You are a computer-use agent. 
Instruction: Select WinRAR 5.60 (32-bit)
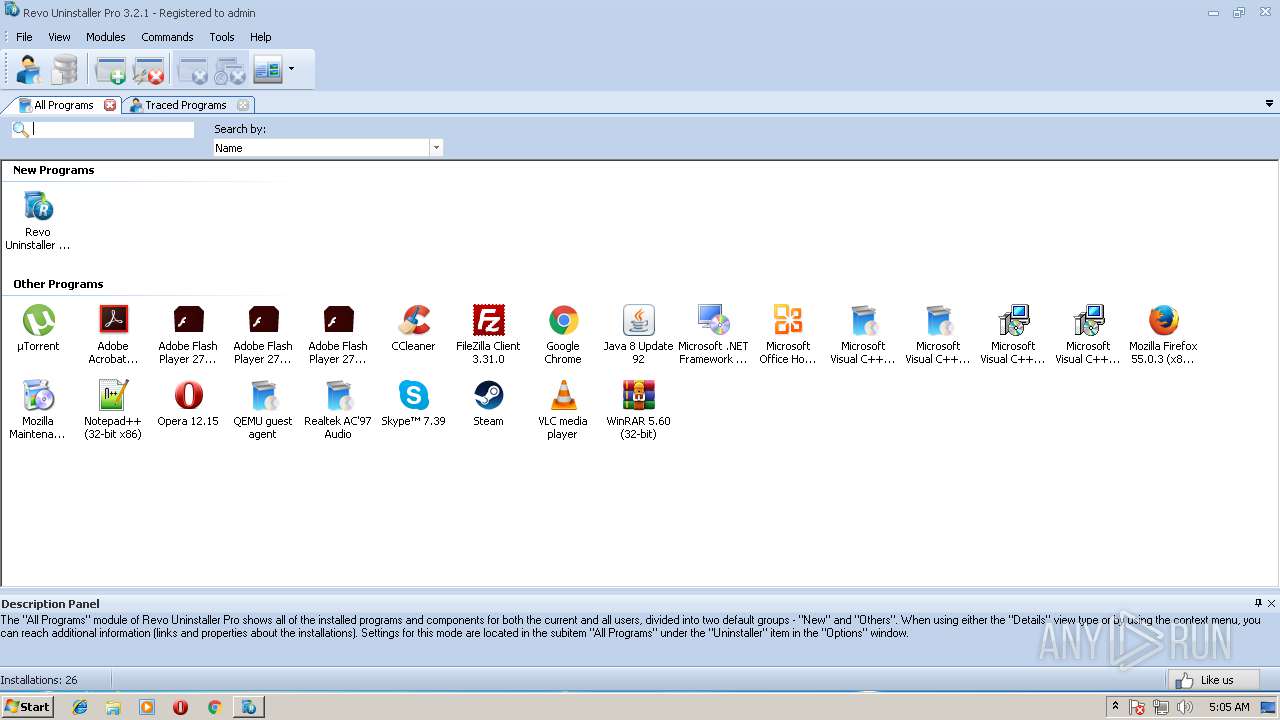[x=638, y=410]
